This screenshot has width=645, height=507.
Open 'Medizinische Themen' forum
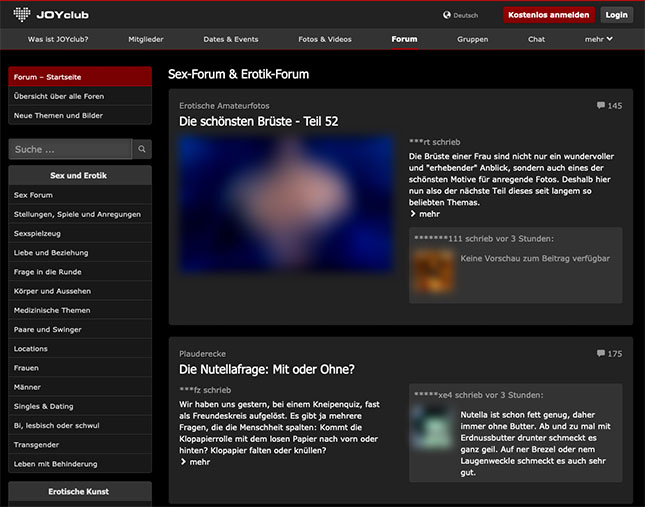pyautogui.click(x=80, y=310)
